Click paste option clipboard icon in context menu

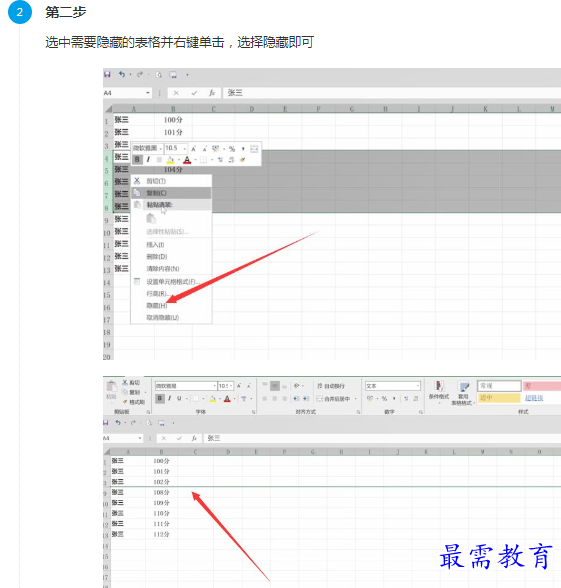tap(151, 218)
